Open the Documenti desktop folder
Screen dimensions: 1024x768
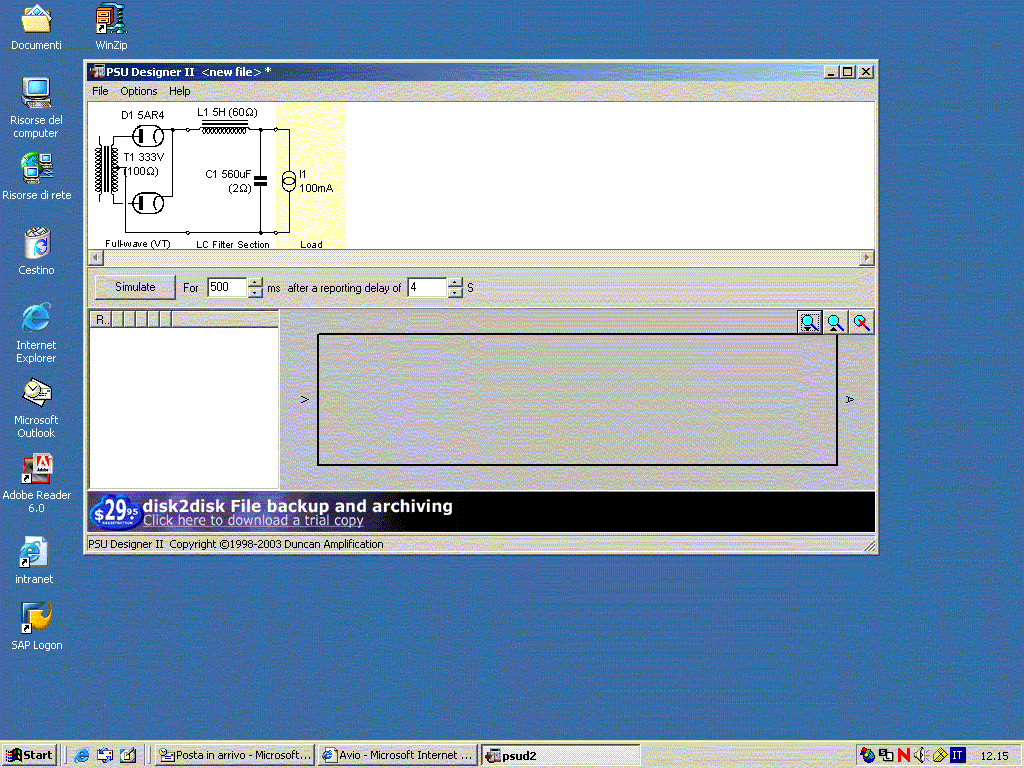pos(36,27)
